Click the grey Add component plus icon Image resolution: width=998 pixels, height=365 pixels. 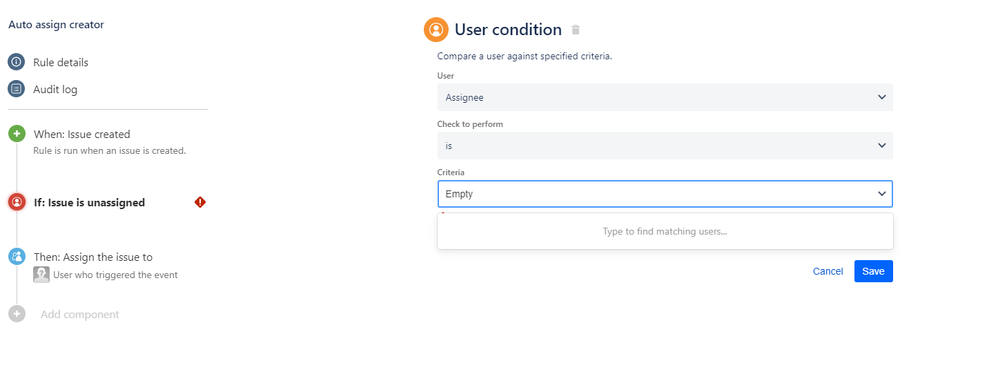17,314
